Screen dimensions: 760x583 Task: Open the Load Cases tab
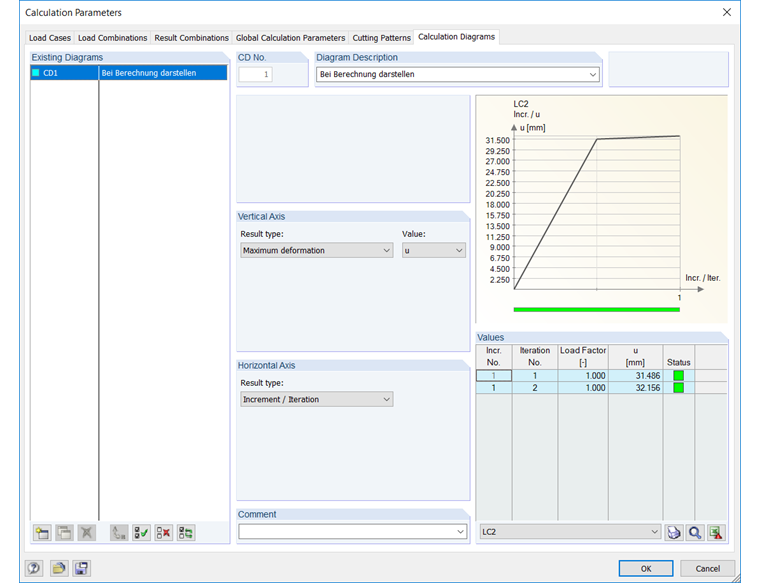coord(49,38)
